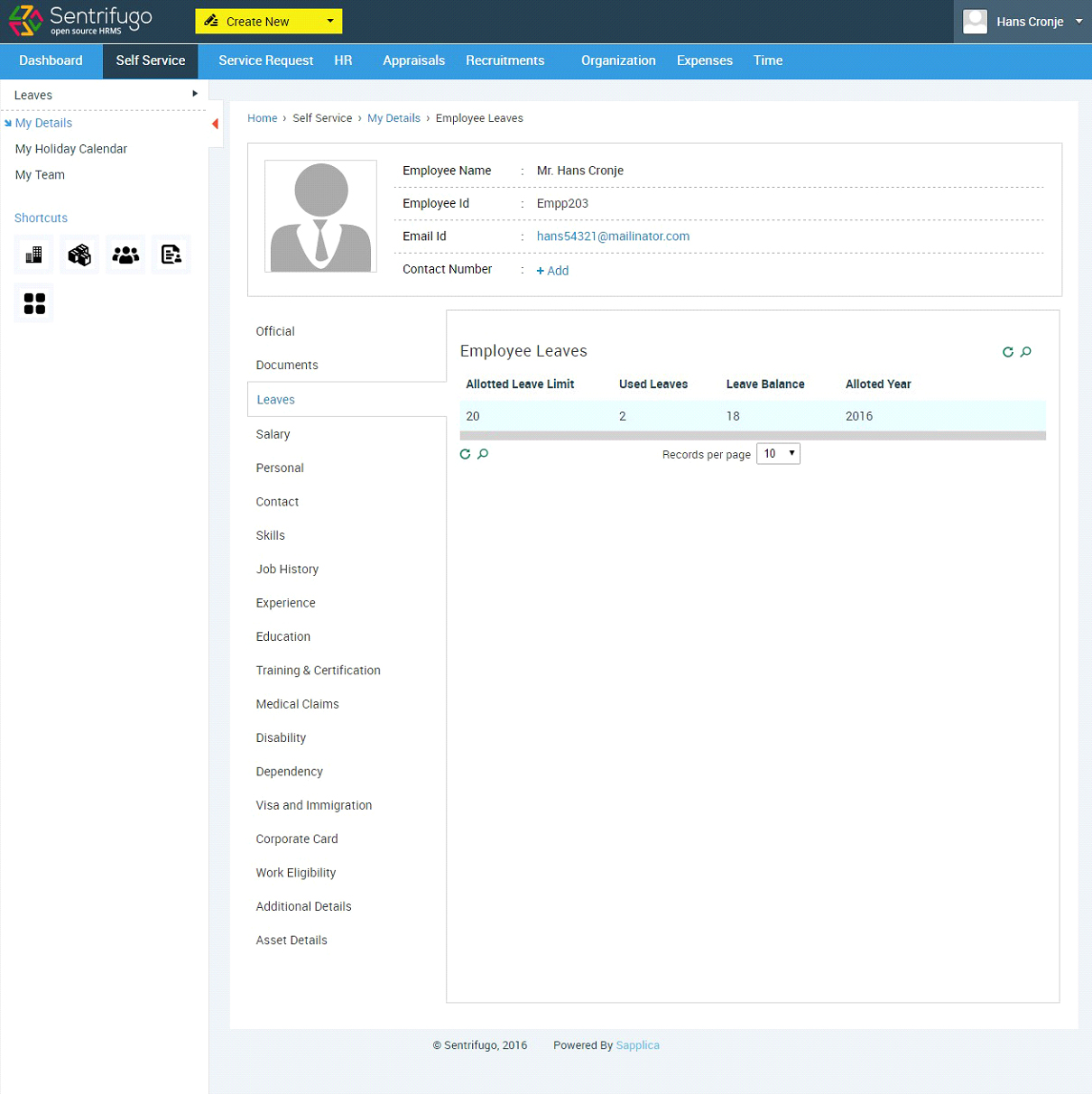Open the Hans Cronje user menu arrow
This screenshot has width=1092, height=1094.
pyautogui.click(x=1079, y=21)
